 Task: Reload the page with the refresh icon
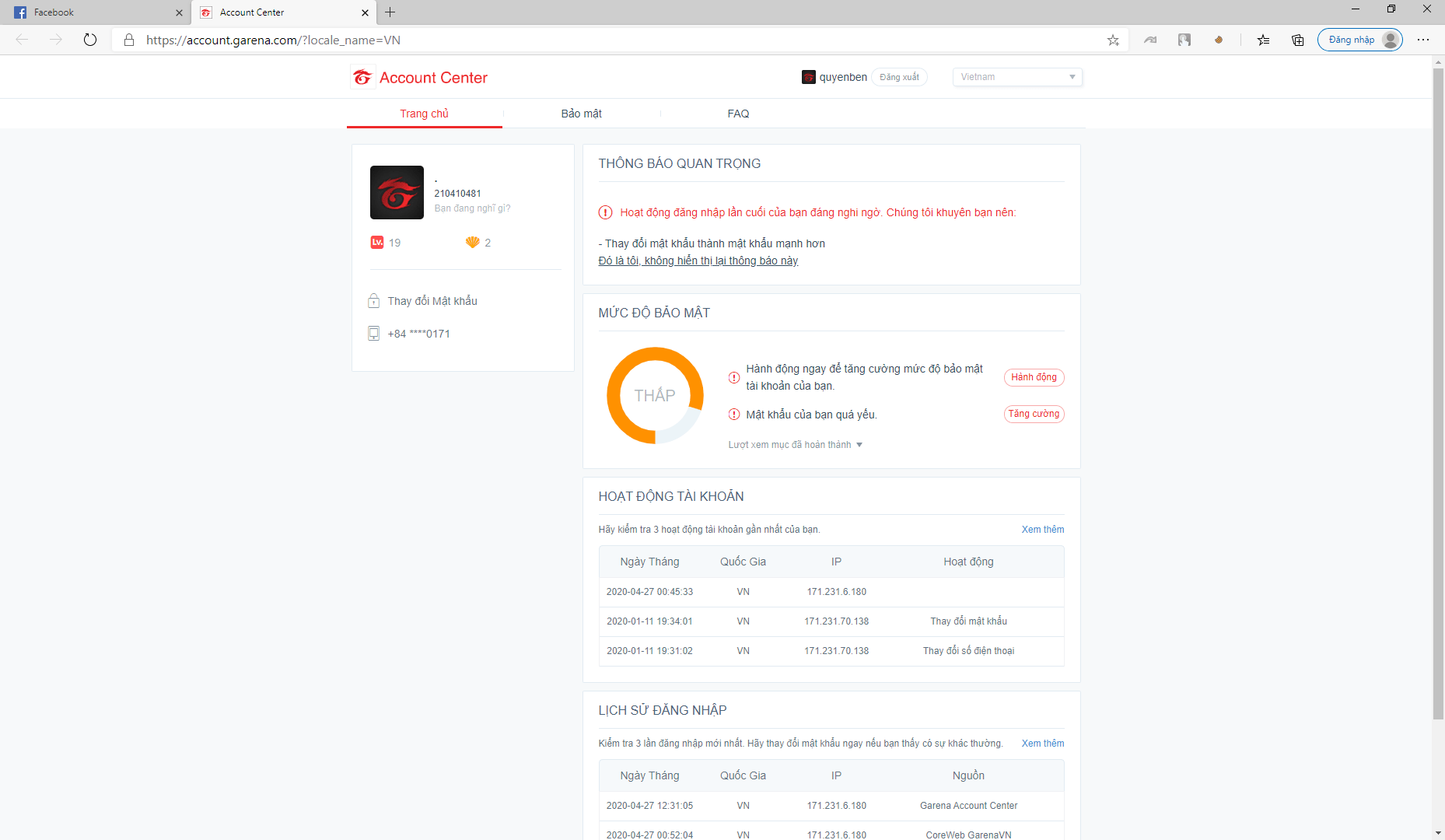[x=90, y=40]
